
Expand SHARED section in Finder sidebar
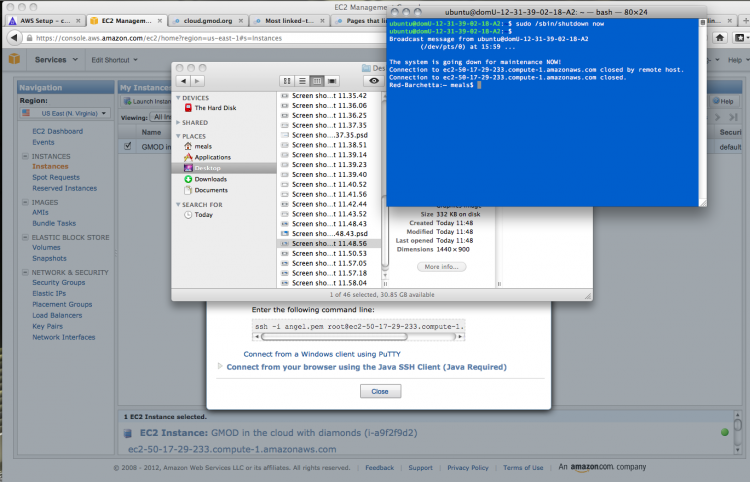click(178, 122)
